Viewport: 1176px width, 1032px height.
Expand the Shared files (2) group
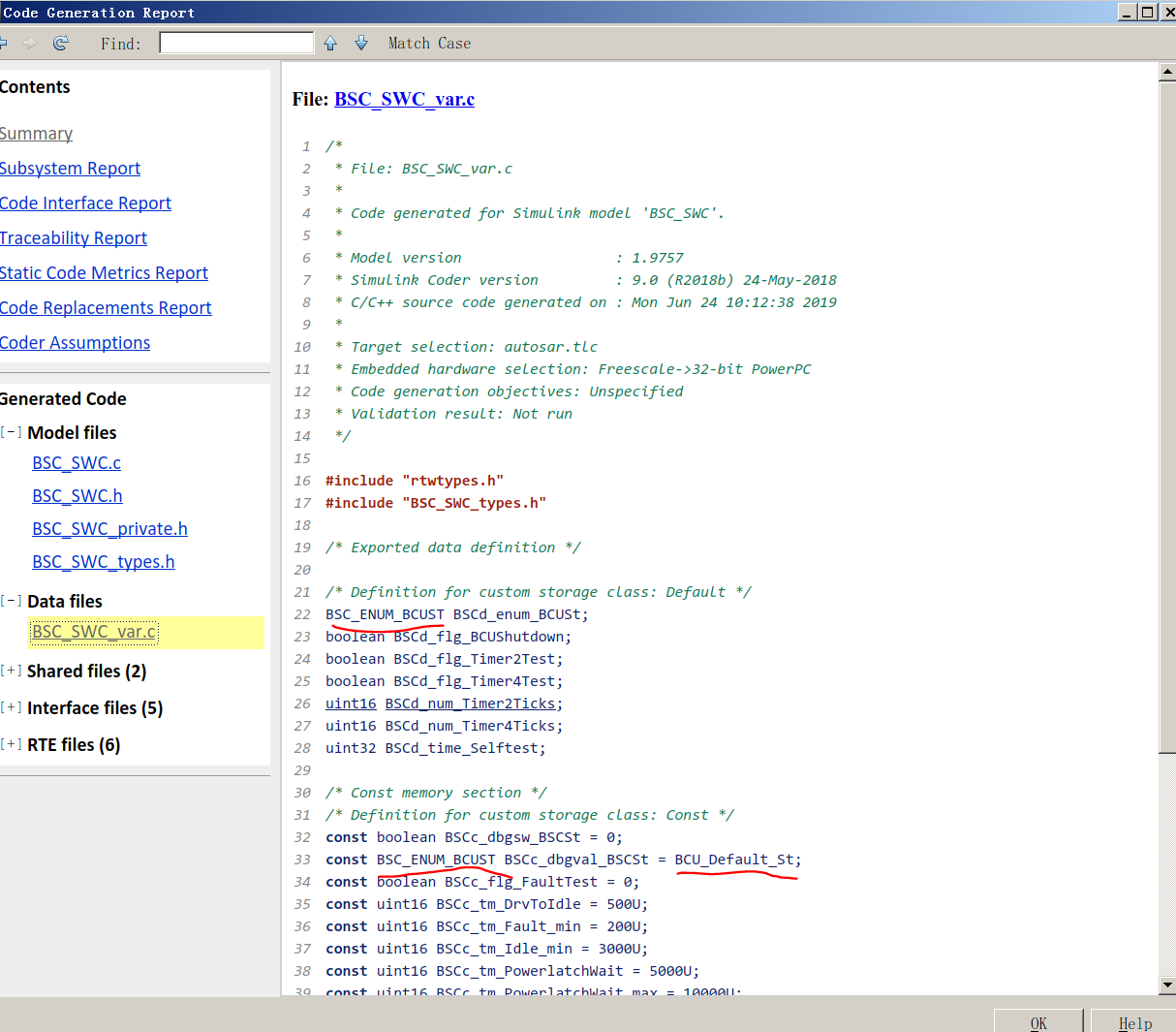(12, 671)
